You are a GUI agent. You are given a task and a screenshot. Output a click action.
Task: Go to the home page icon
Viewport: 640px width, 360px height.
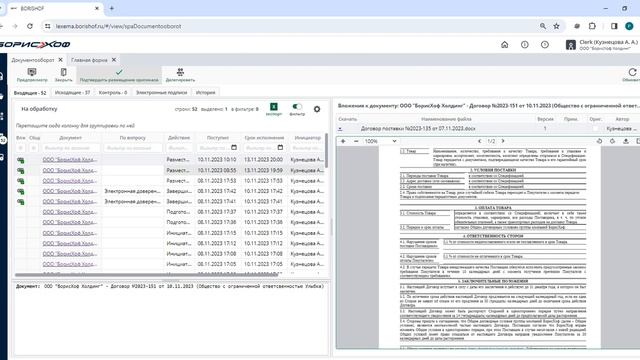pyautogui.click(x=504, y=44)
